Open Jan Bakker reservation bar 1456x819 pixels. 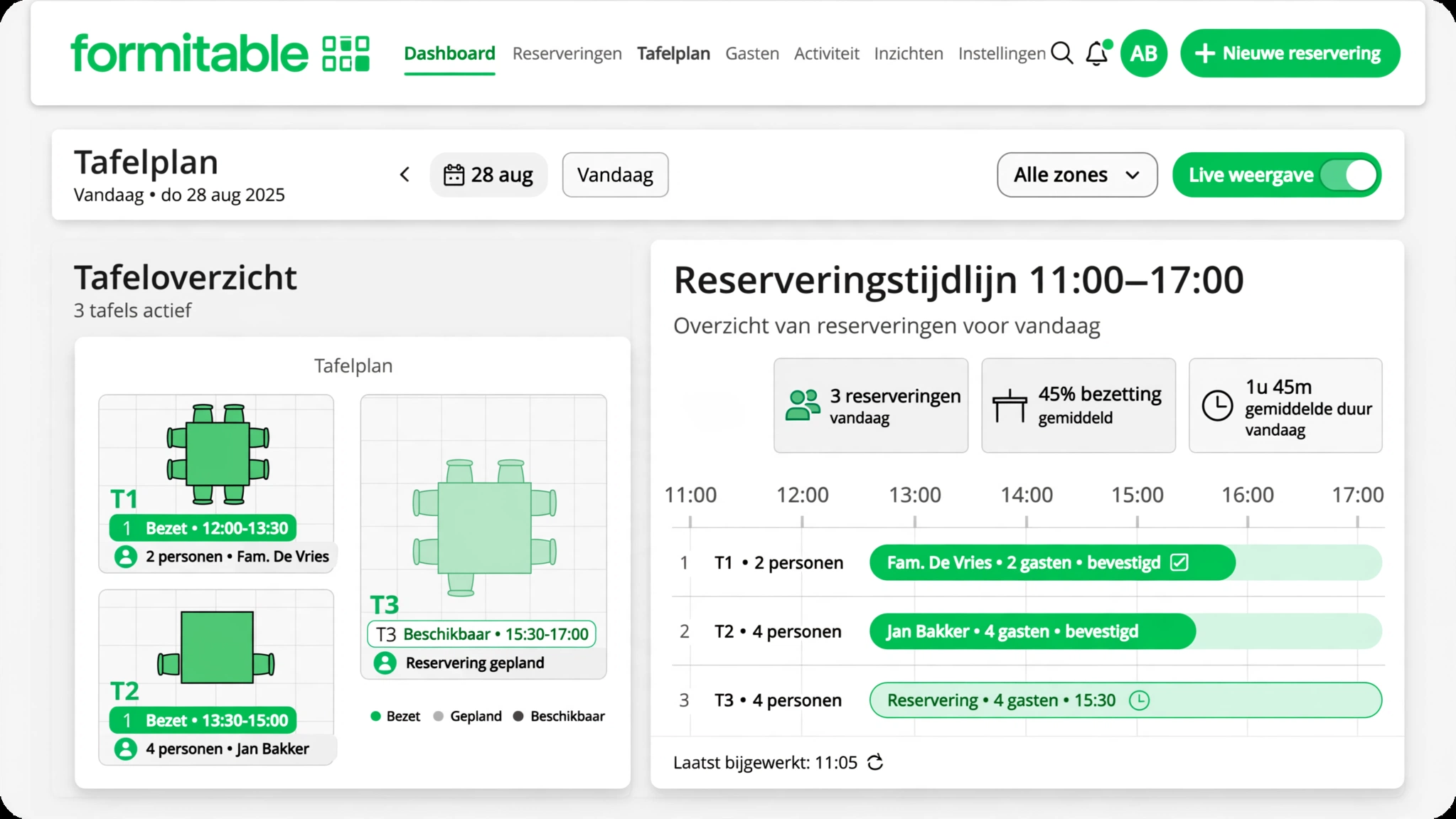1032,631
